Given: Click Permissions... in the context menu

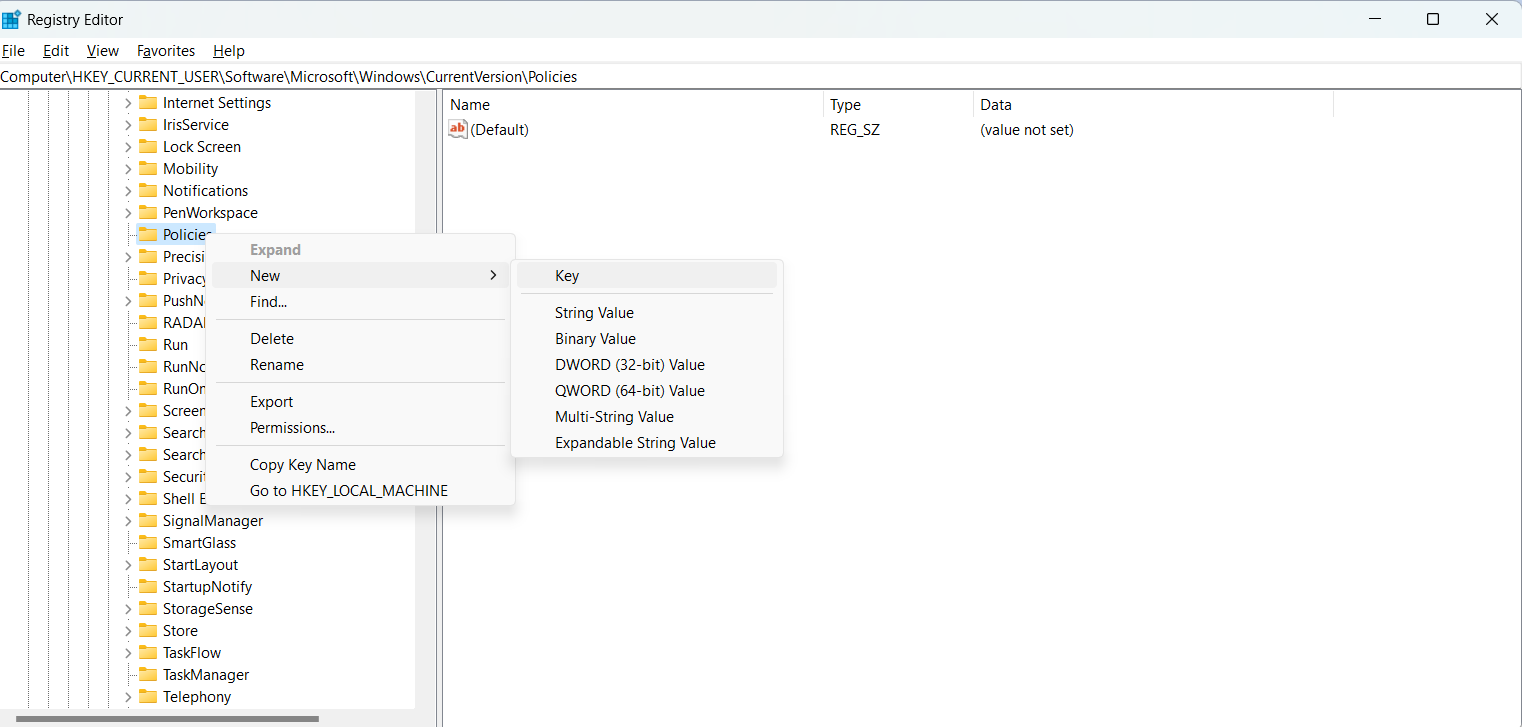Looking at the screenshot, I should click(x=292, y=428).
